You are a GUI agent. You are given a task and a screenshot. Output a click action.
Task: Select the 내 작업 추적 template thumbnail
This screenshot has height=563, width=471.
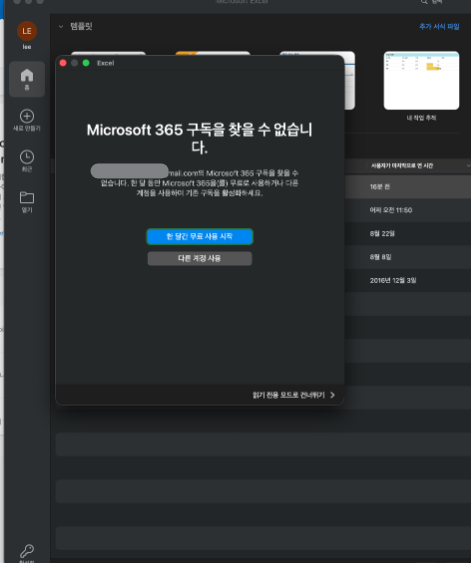[421, 80]
